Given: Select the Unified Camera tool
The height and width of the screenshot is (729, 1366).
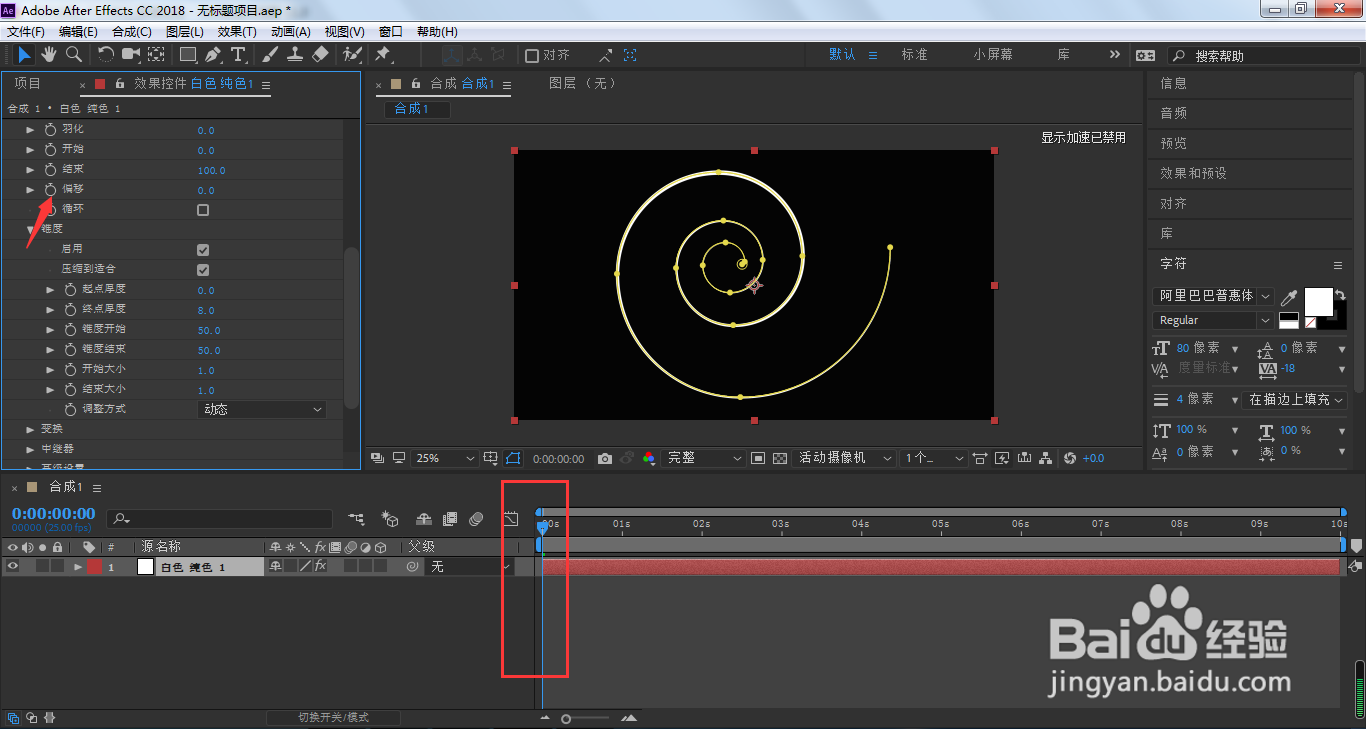Looking at the screenshot, I should [x=130, y=54].
